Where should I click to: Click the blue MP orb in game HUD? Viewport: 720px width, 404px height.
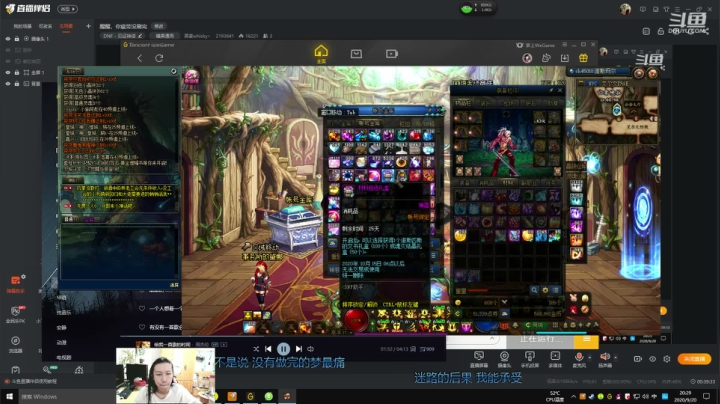point(486,325)
